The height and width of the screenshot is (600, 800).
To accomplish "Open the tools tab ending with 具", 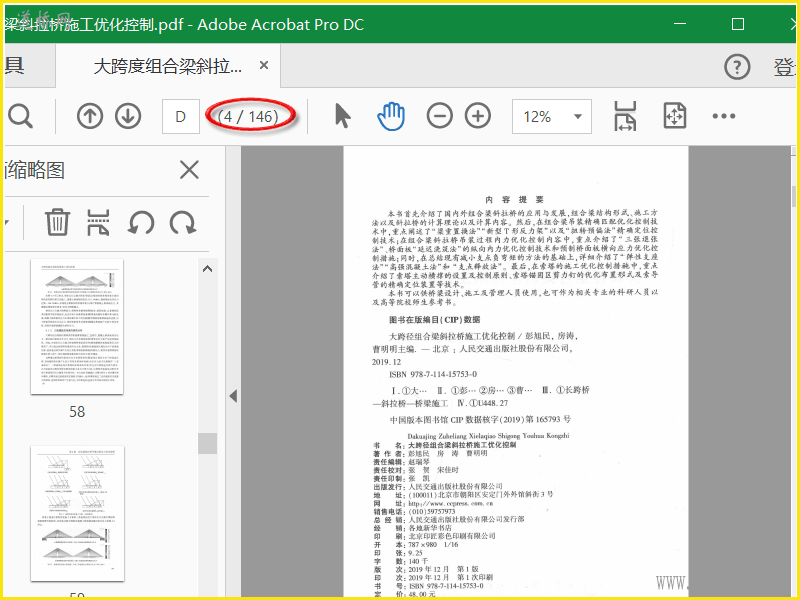I will tap(15, 65).
